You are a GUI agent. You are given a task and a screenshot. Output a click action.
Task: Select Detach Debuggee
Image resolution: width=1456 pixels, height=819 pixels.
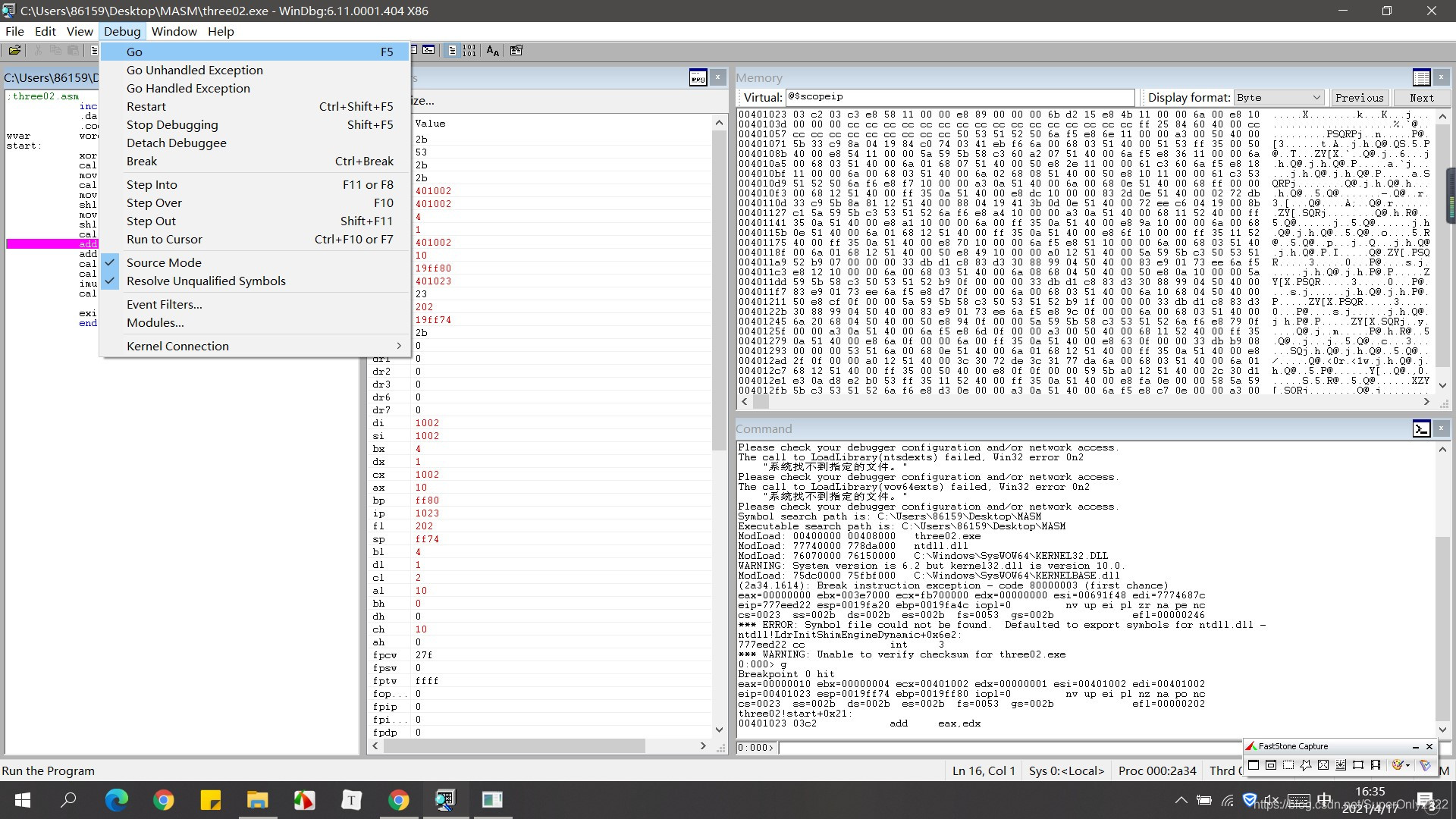pos(256,143)
